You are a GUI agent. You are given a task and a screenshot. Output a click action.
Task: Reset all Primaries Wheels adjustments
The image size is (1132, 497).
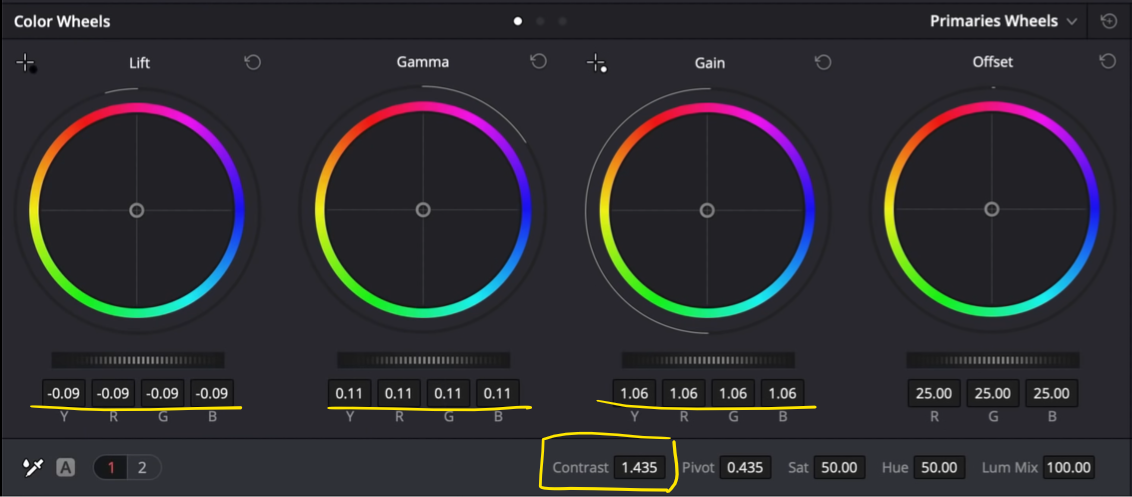tap(1109, 21)
